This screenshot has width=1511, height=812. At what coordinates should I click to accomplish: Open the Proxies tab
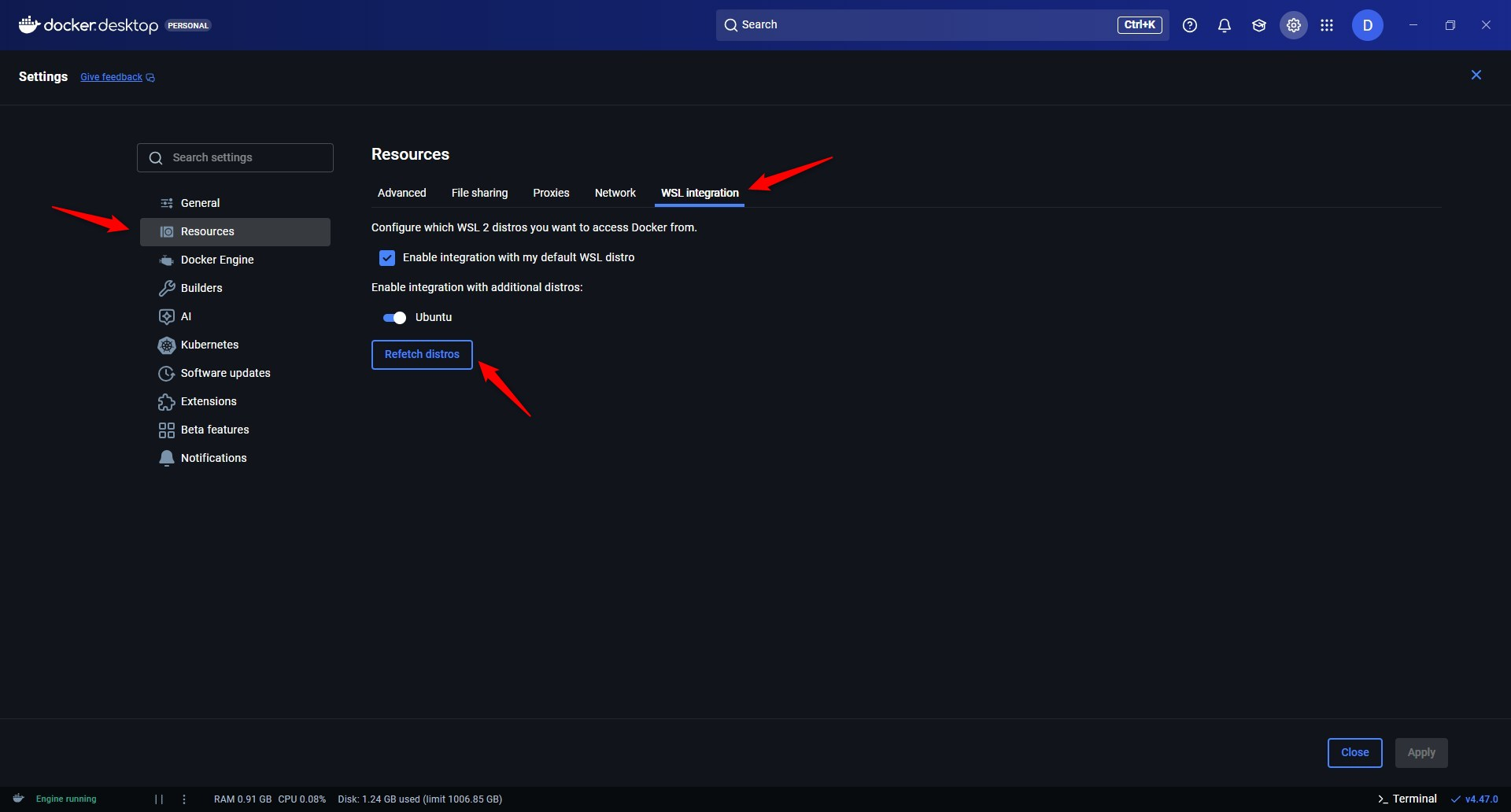click(551, 193)
